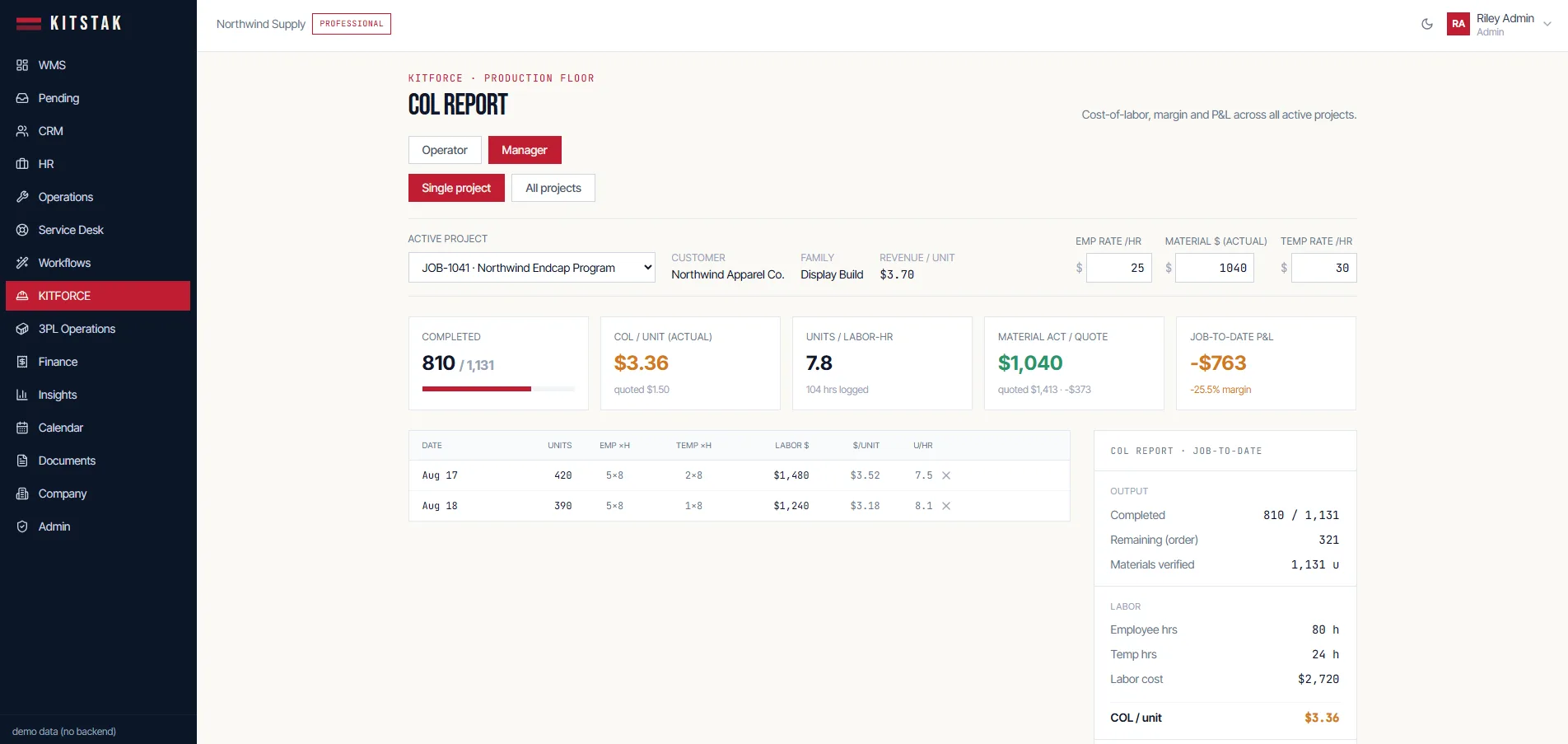Click the KITFORCE hard hat icon
Screen dimensions: 1568x744
22,296
